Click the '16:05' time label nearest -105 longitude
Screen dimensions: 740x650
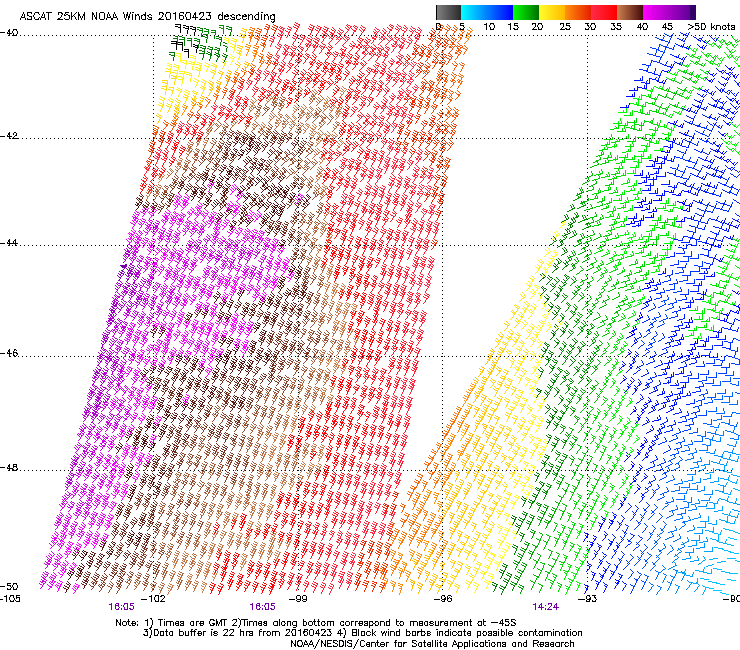(121, 607)
